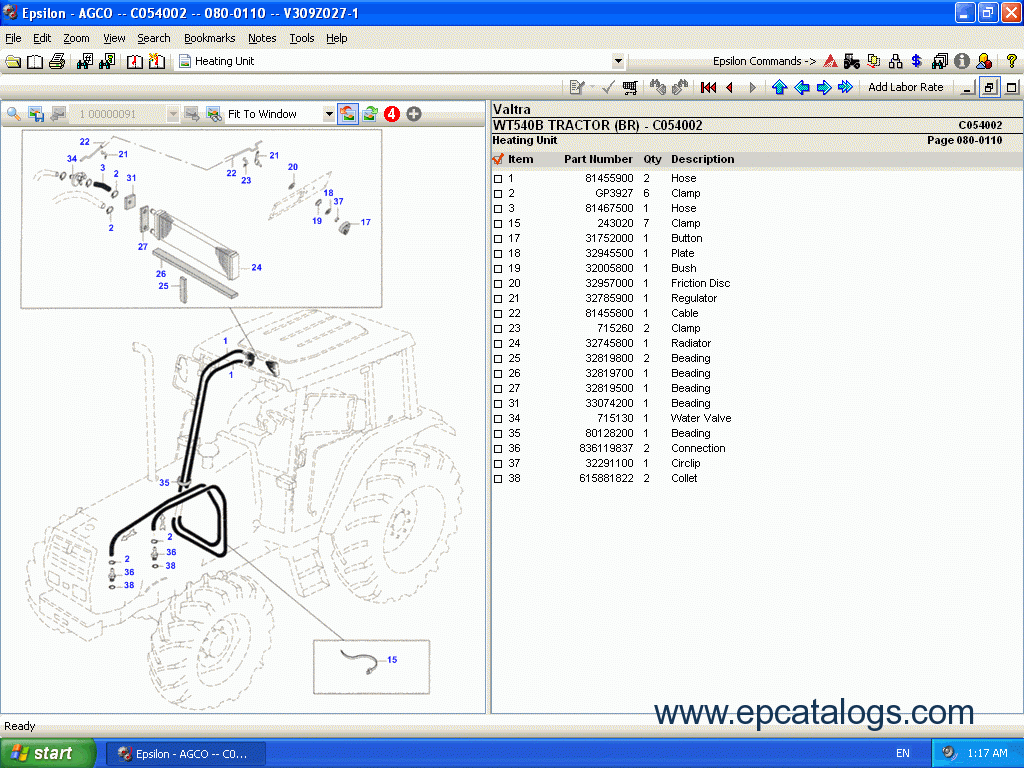Click the highlighted picture icon with the red arrow
This screenshot has height=768, width=1024.
347,114
